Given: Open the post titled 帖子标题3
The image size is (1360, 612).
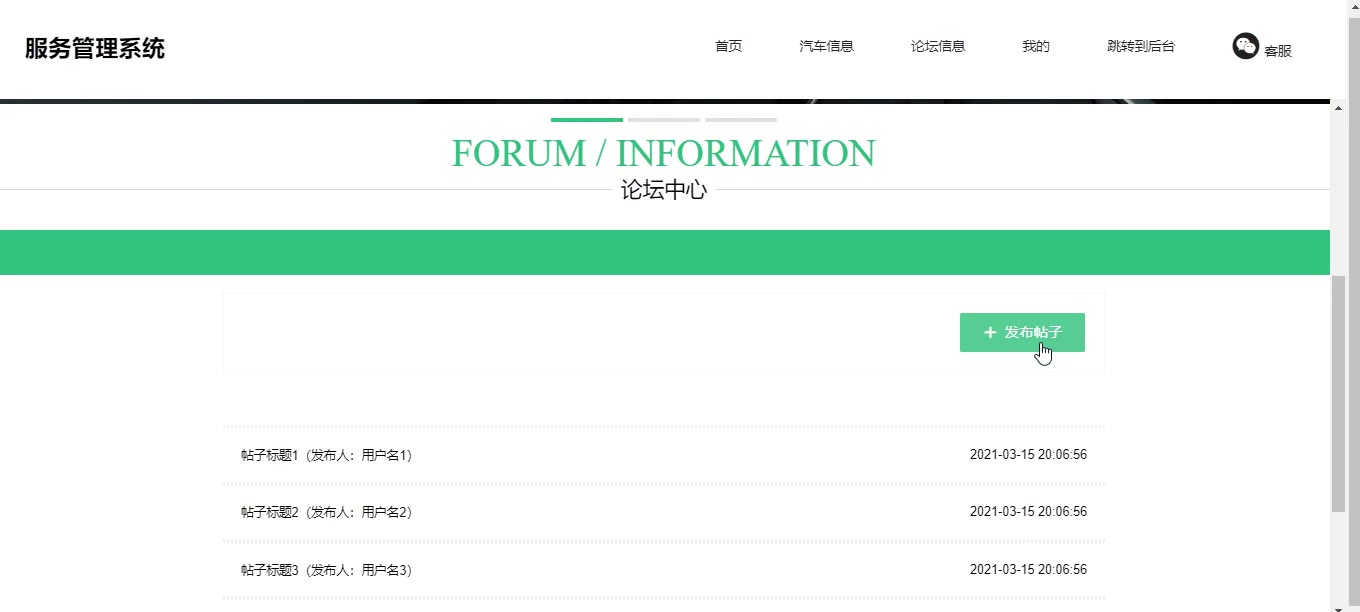Looking at the screenshot, I should [x=326, y=570].
